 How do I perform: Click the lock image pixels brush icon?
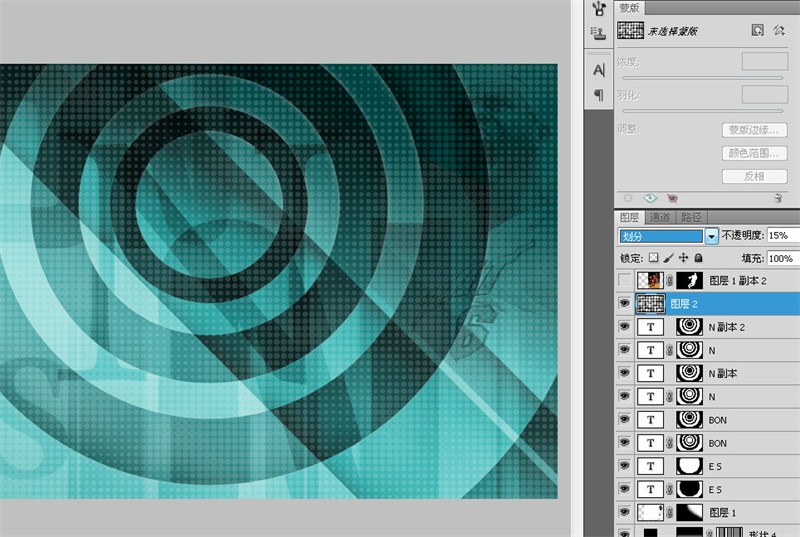tap(668, 258)
